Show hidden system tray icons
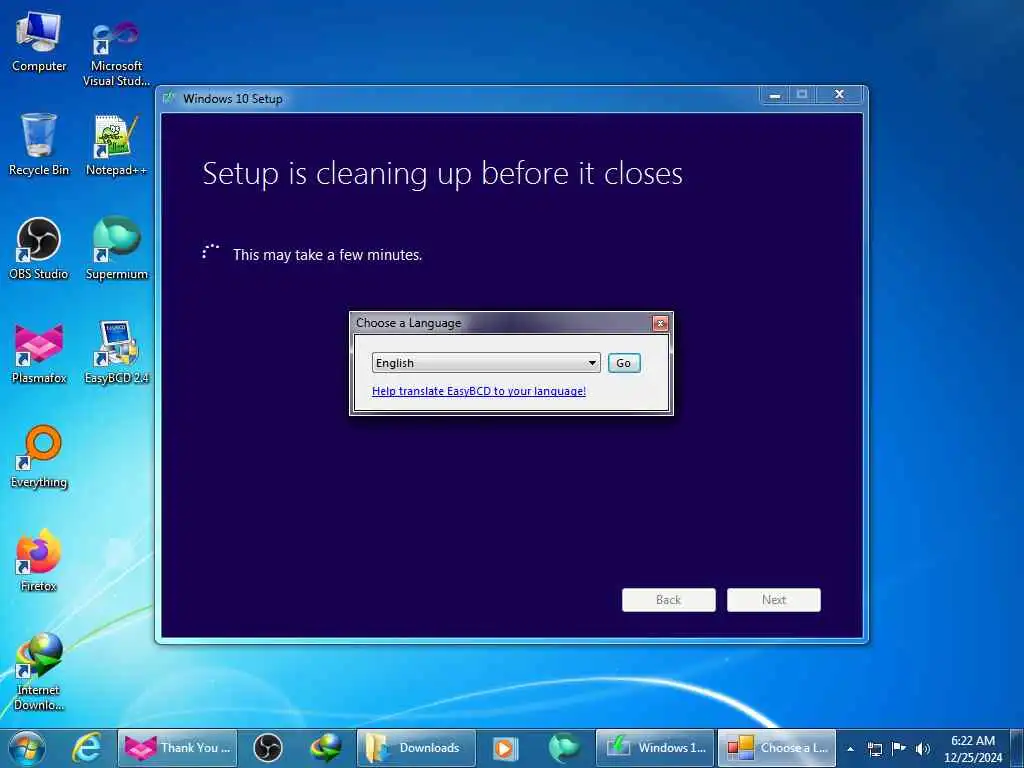 [850, 749]
